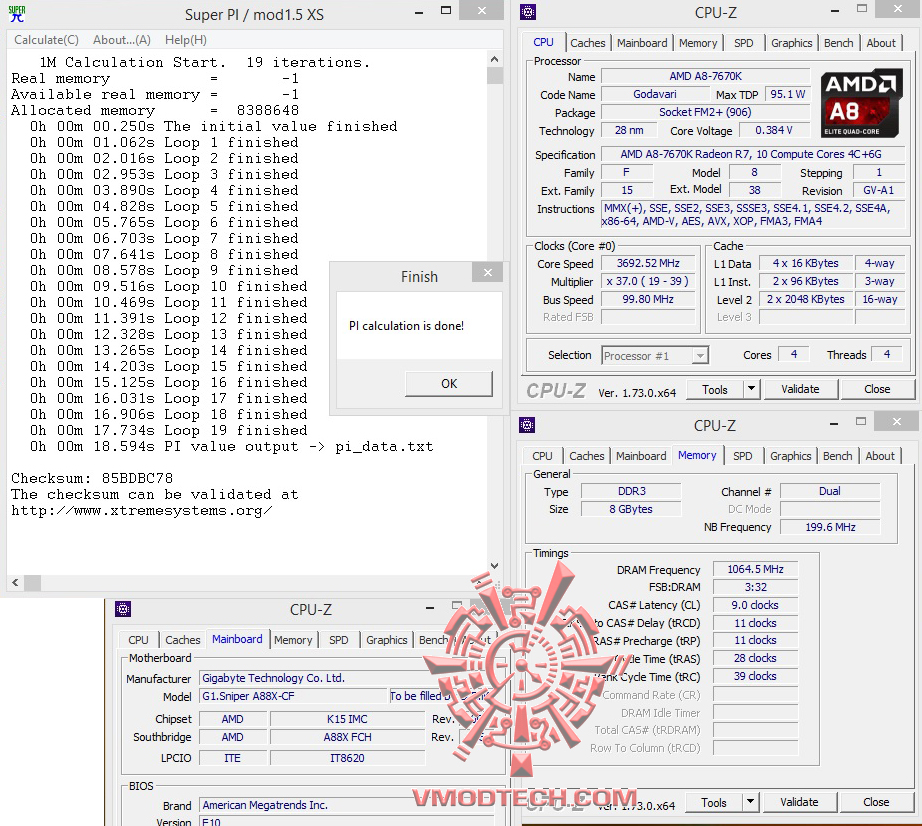The width and height of the screenshot is (922, 826).
Task: Maximize the top CPU-Z window
Action: (x=861, y=9)
